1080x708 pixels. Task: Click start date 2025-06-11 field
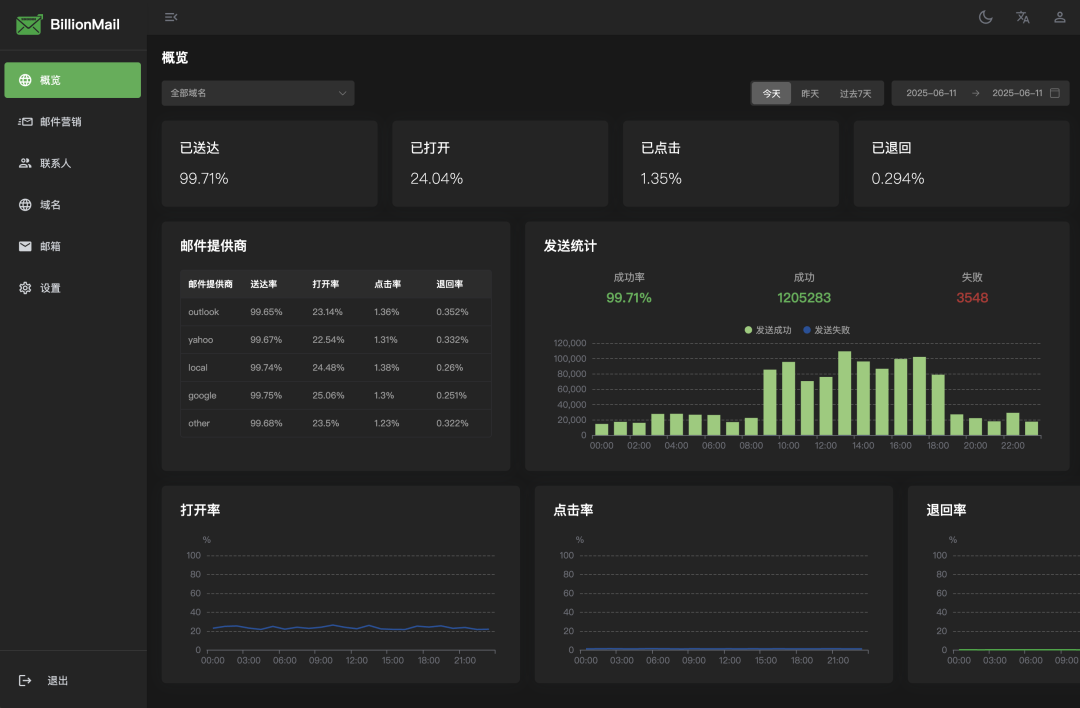pyautogui.click(x=931, y=93)
